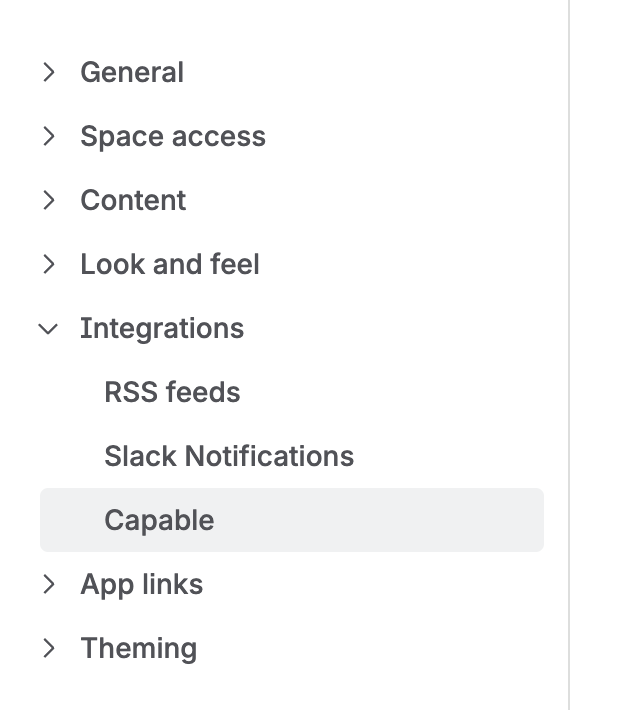Collapse the Integrations section chevron

pyautogui.click(x=48, y=328)
